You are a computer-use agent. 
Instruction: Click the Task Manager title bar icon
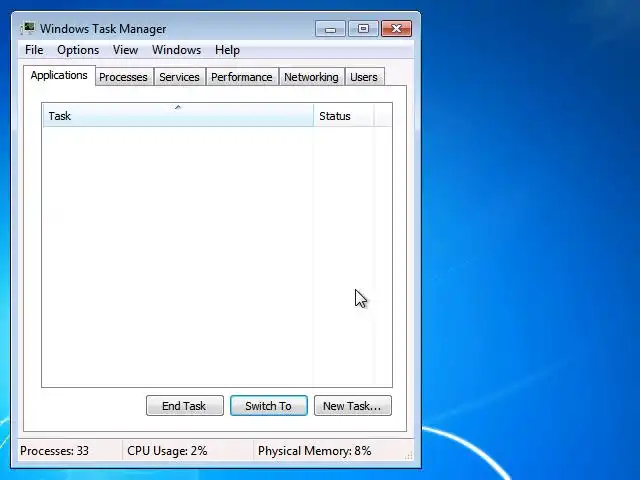(28, 29)
